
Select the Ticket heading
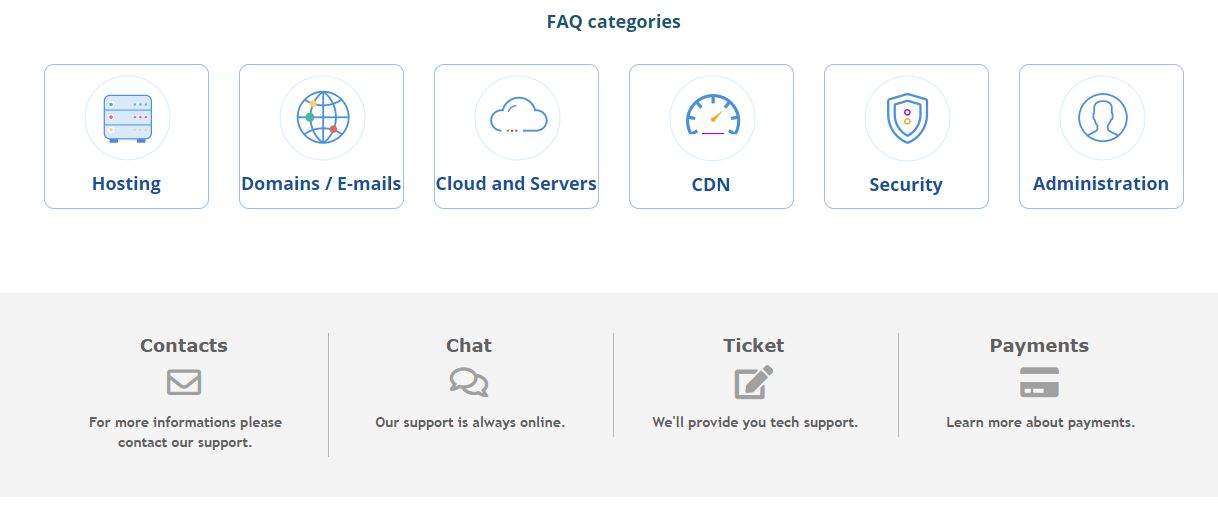pos(754,346)
